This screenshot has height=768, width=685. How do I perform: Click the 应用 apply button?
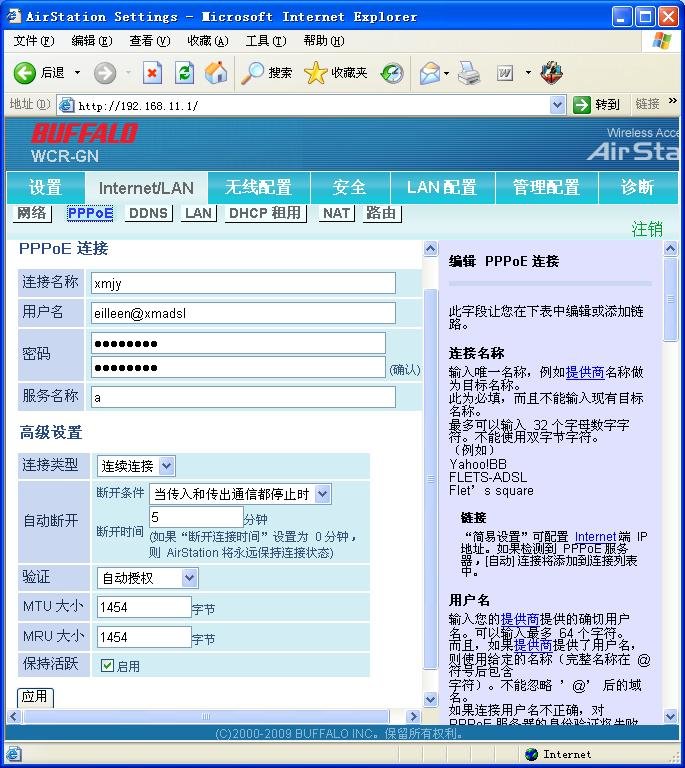tap(35, 696)
